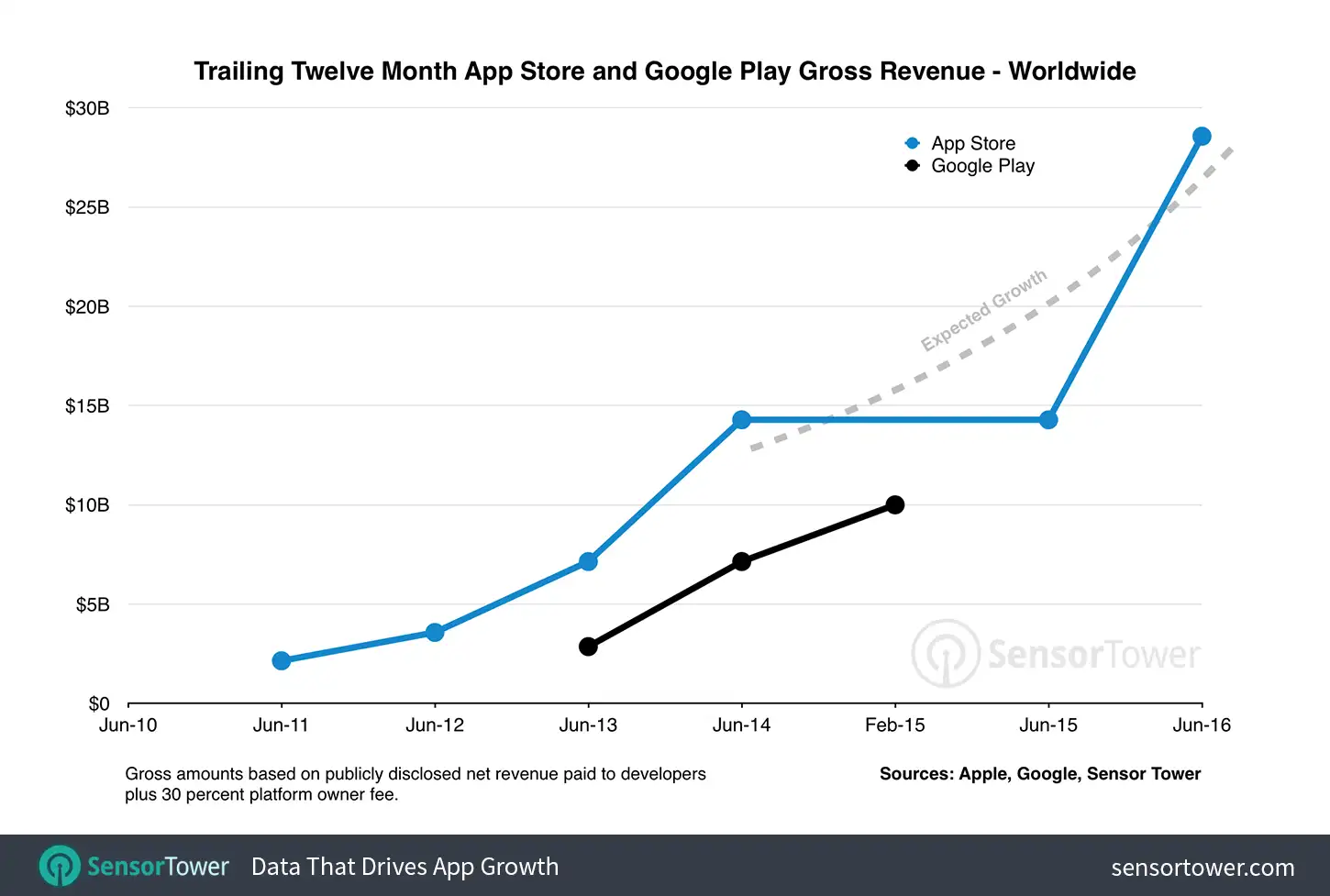
Task: Click the Jun-14 App Store data point
Action: click(x=741, y=419)
